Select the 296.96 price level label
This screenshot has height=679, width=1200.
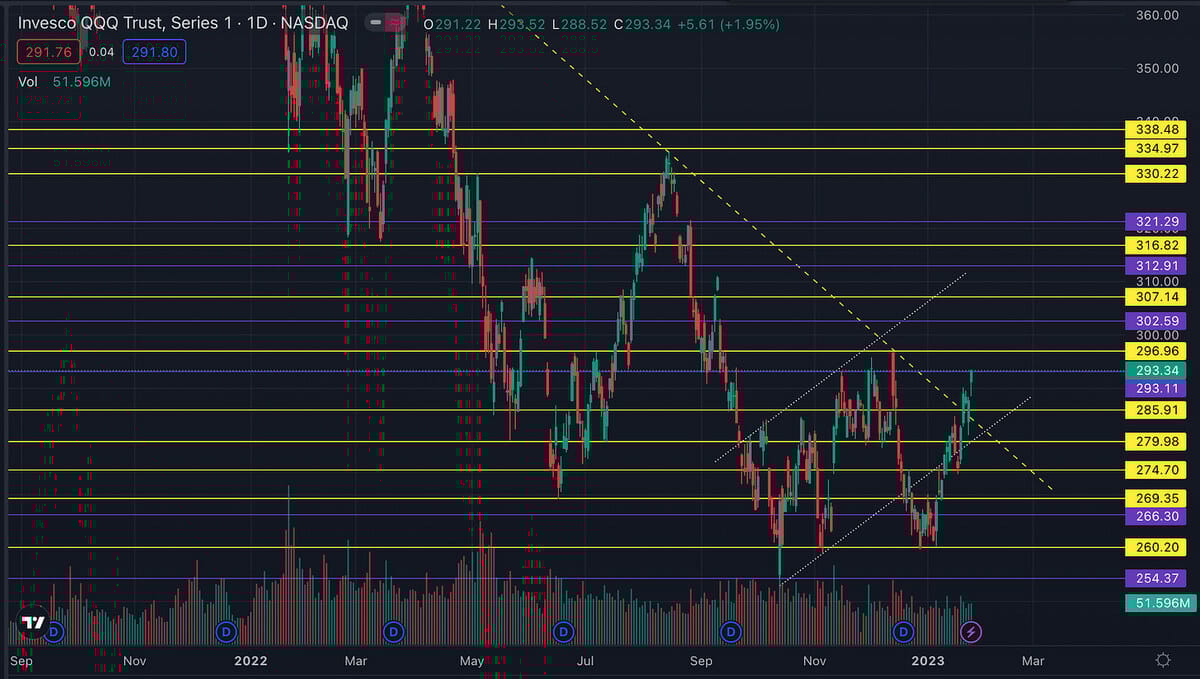coord(1158,351)
